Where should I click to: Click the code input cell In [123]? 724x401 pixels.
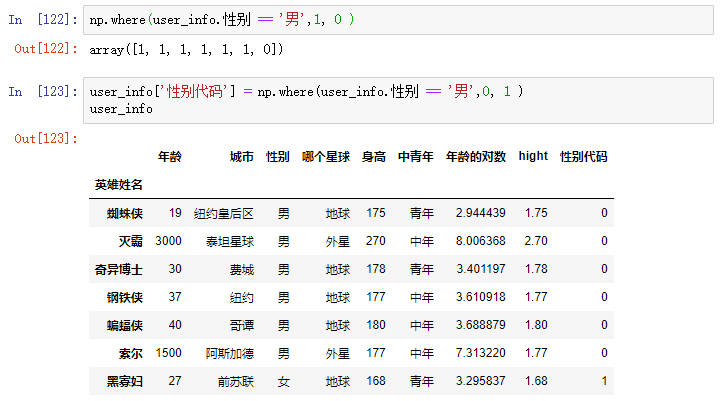398,100
